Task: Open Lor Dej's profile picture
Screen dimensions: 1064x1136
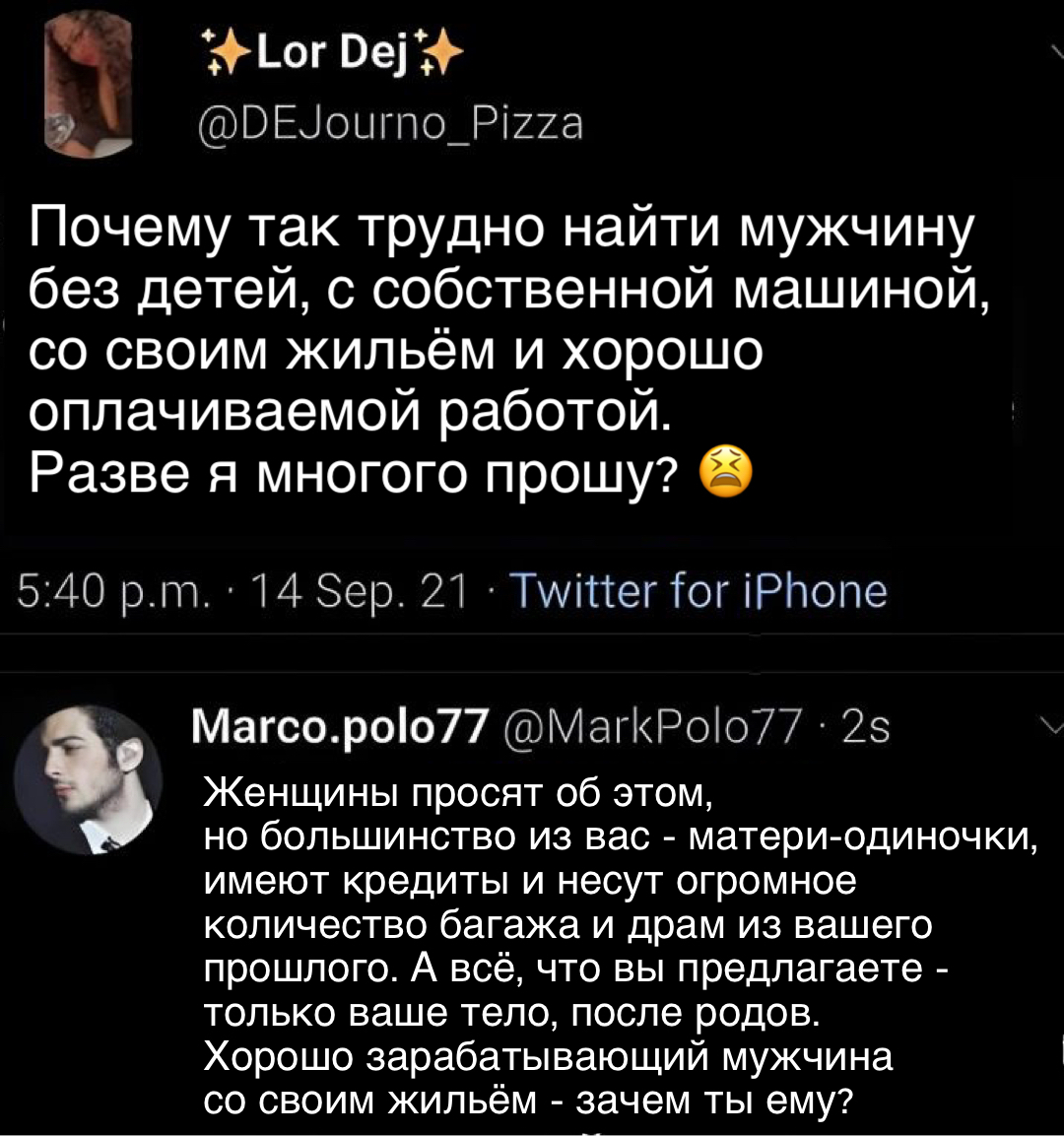Action: click(x=90, y=86)
